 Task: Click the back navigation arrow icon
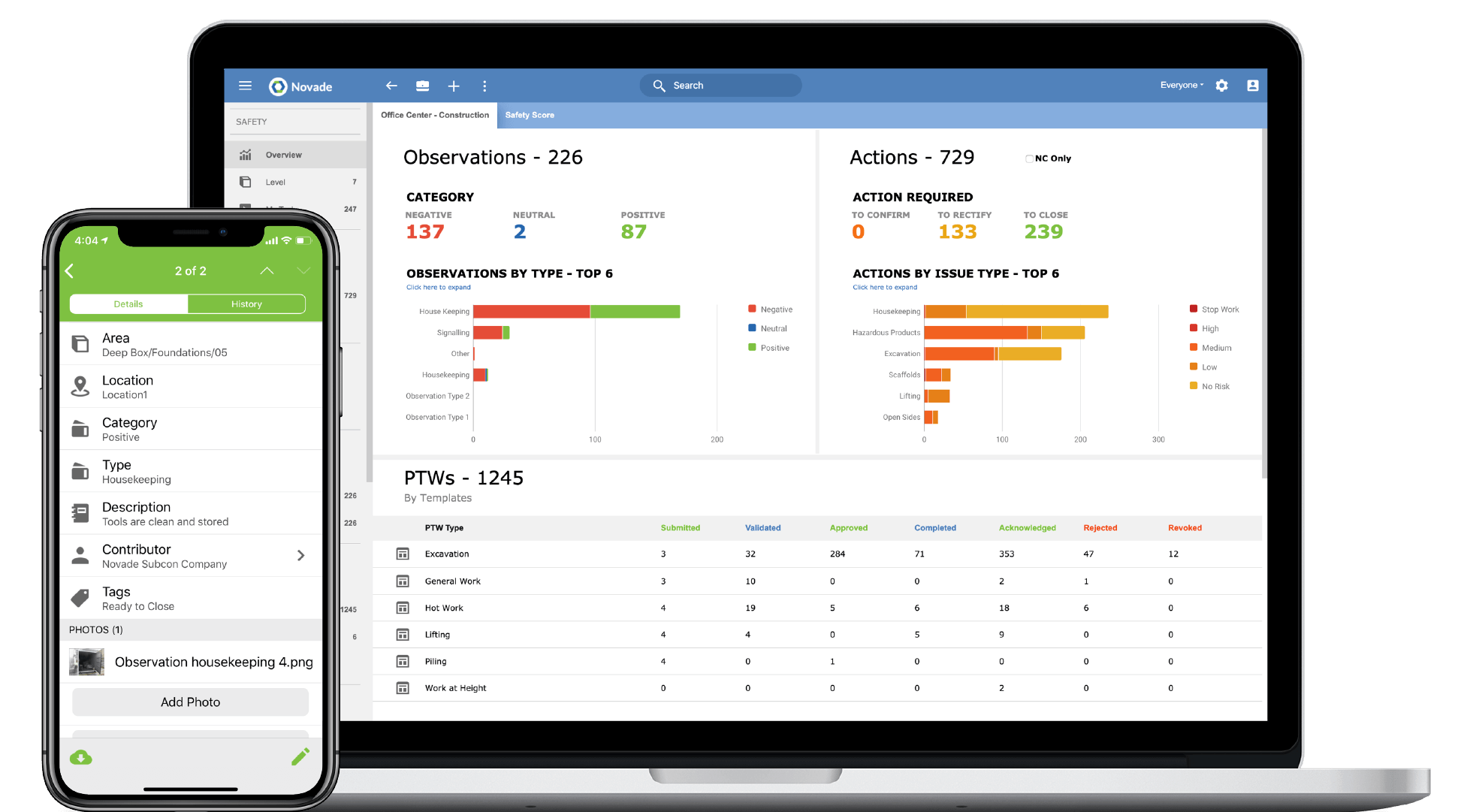point(391,85)
